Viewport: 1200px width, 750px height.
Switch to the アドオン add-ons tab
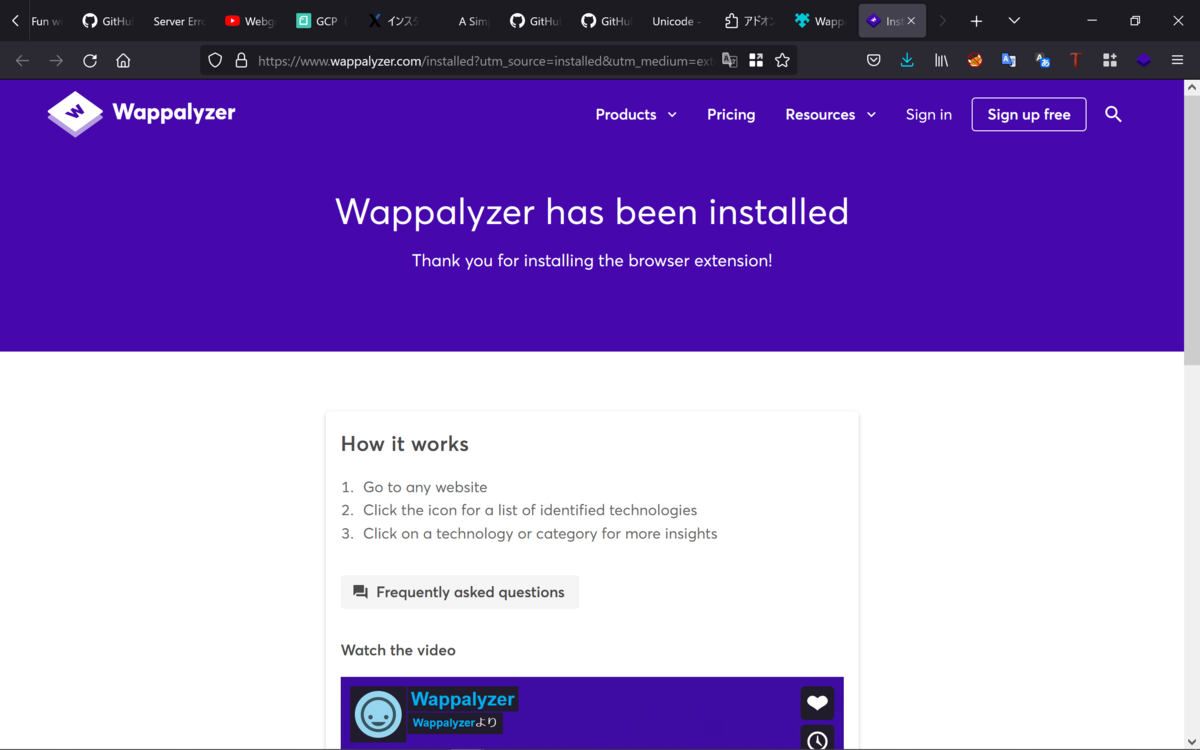point(749,21)
